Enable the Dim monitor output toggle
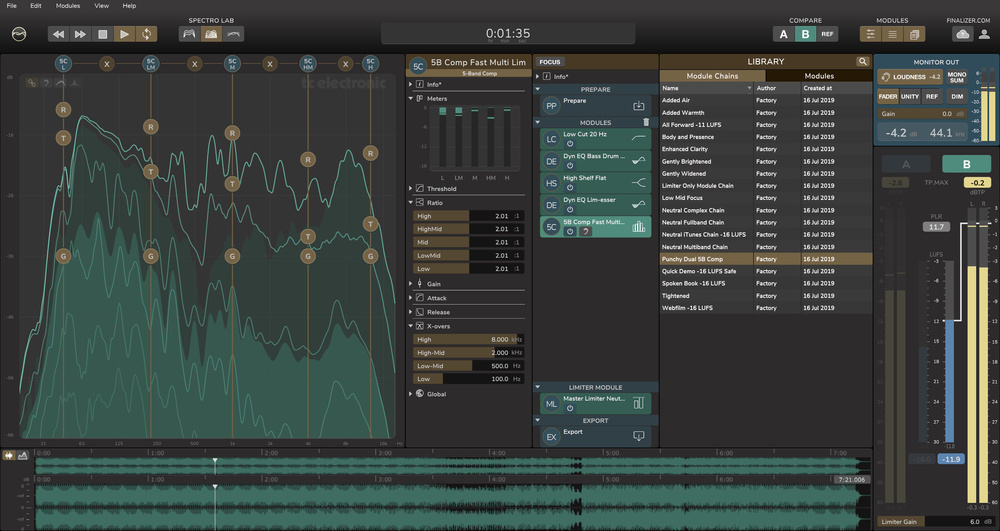The height and width of the screenshot is (531, 1000). coord(957,96)
